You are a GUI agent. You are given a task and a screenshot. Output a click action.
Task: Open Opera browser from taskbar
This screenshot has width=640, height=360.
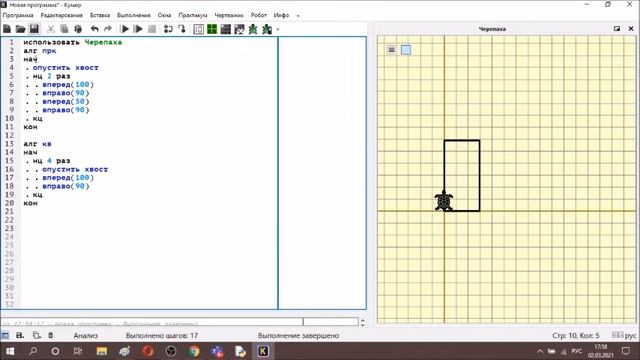pyautogui.click(x=148, y=351)
